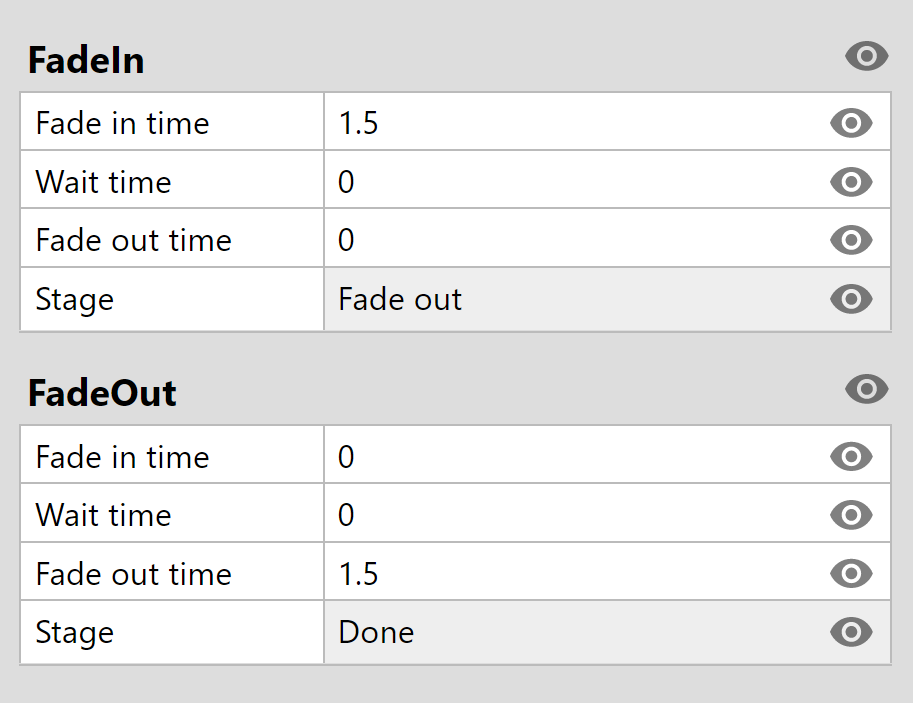Toggle eye icon for FadeIn Wait time

851,182
